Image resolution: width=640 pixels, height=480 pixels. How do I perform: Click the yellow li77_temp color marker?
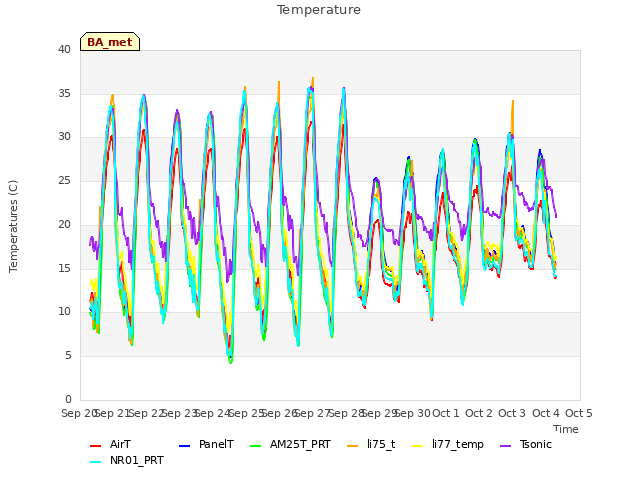tap(418, 446)
